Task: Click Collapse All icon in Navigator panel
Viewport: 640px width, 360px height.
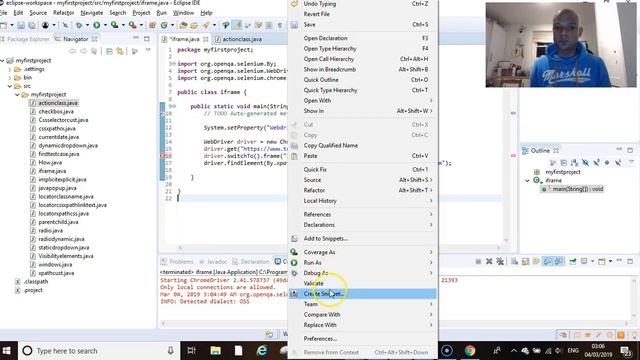Action: 109,51
